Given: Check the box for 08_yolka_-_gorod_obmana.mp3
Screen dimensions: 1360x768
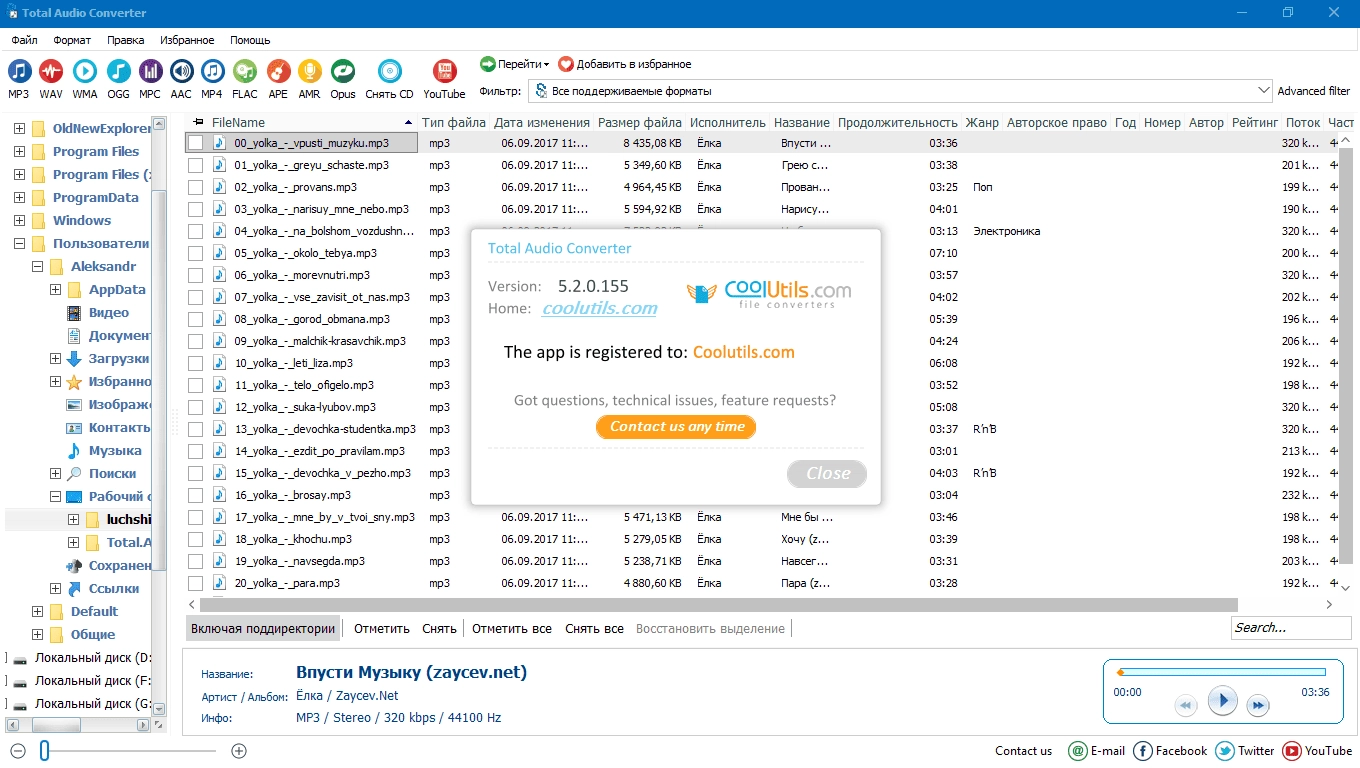Looking at the screenshot, I should click(x=196, y=319).
